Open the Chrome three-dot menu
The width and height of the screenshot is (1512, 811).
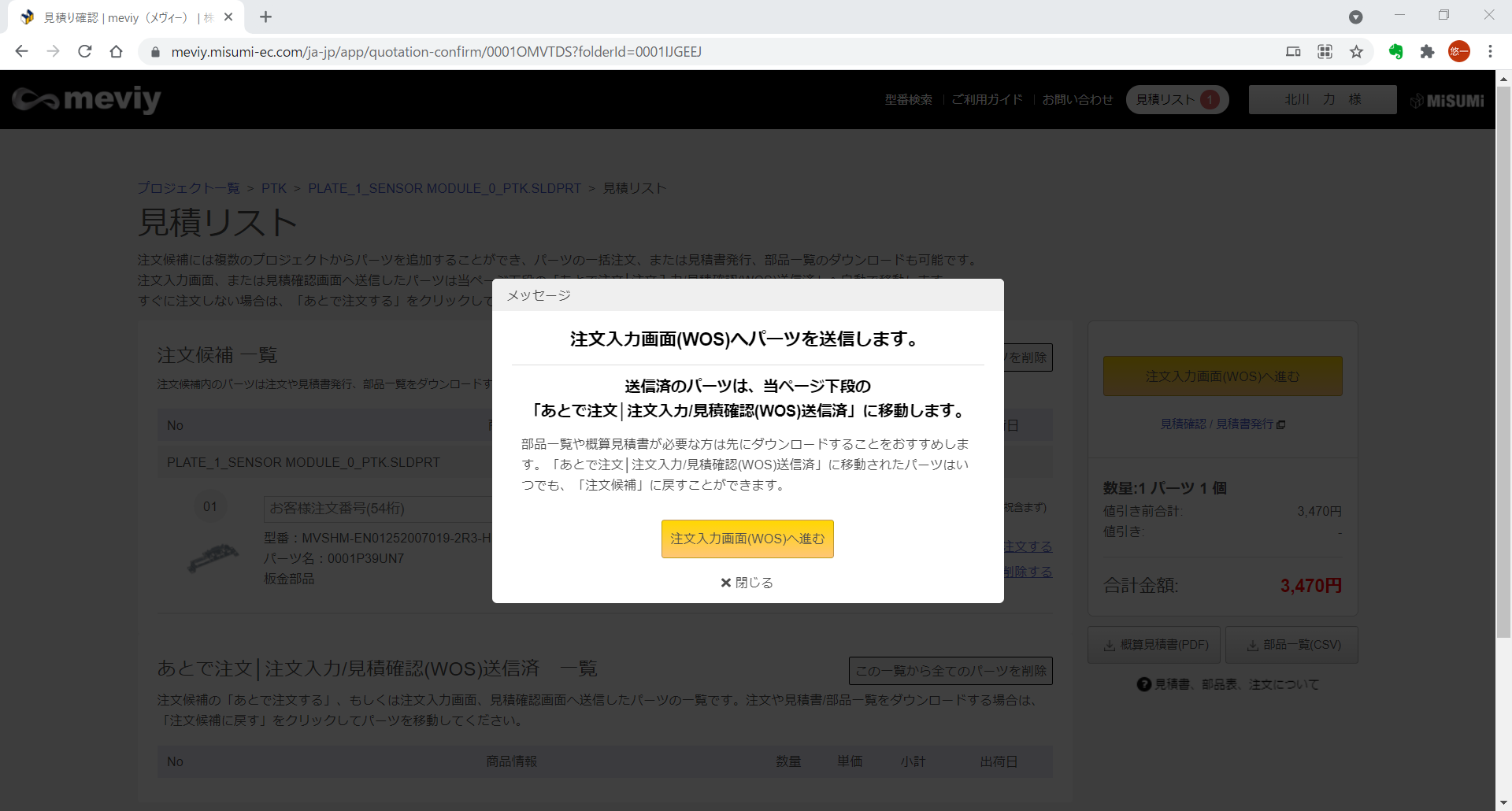[1490, 52]
